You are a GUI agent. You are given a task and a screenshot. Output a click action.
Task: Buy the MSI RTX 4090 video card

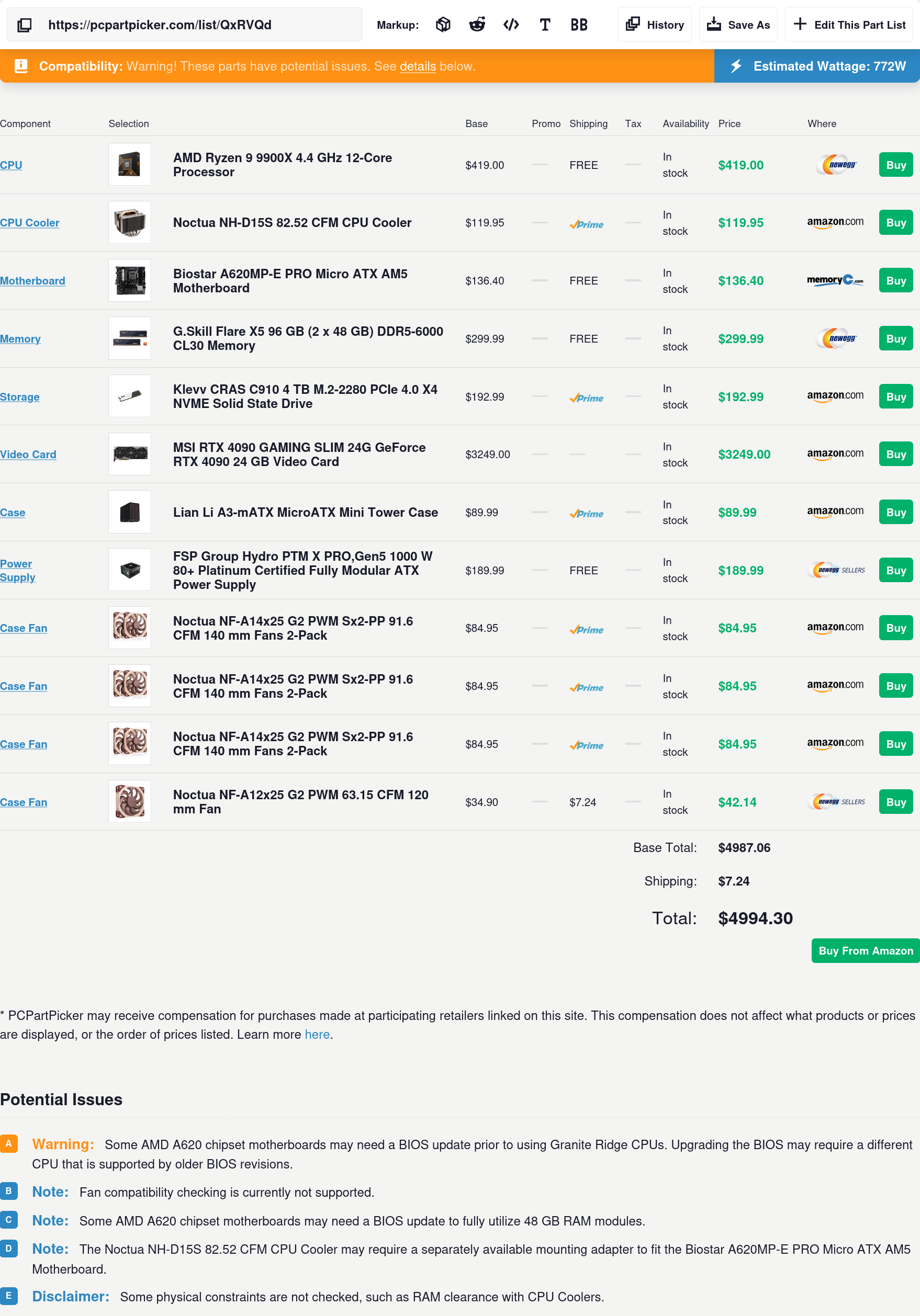coord(895,455)
